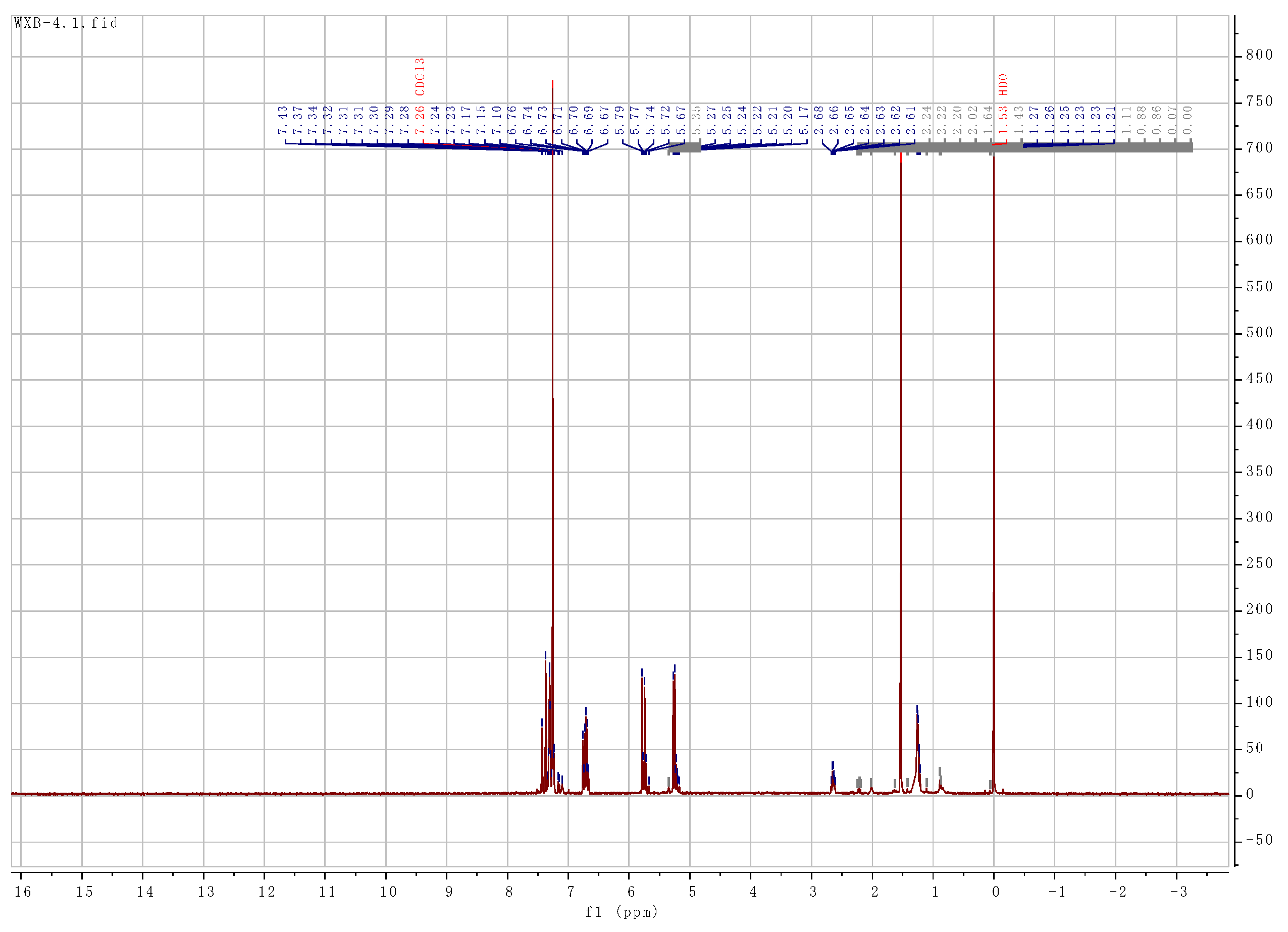This screenshot has height=932, width=1288.
Task: Click the red 1.53 peak label
Action: 1003,120
